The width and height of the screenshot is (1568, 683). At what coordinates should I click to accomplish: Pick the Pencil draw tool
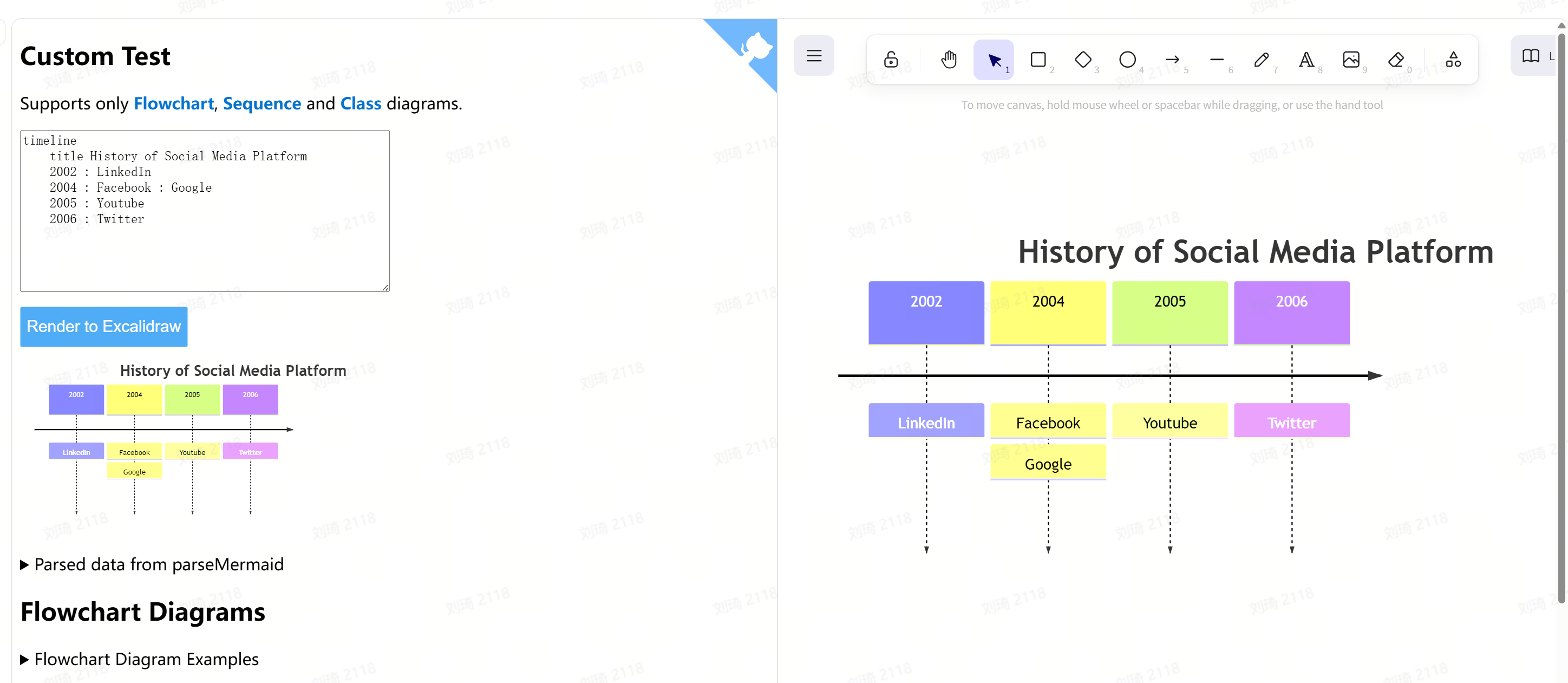tap(1261, 60)
